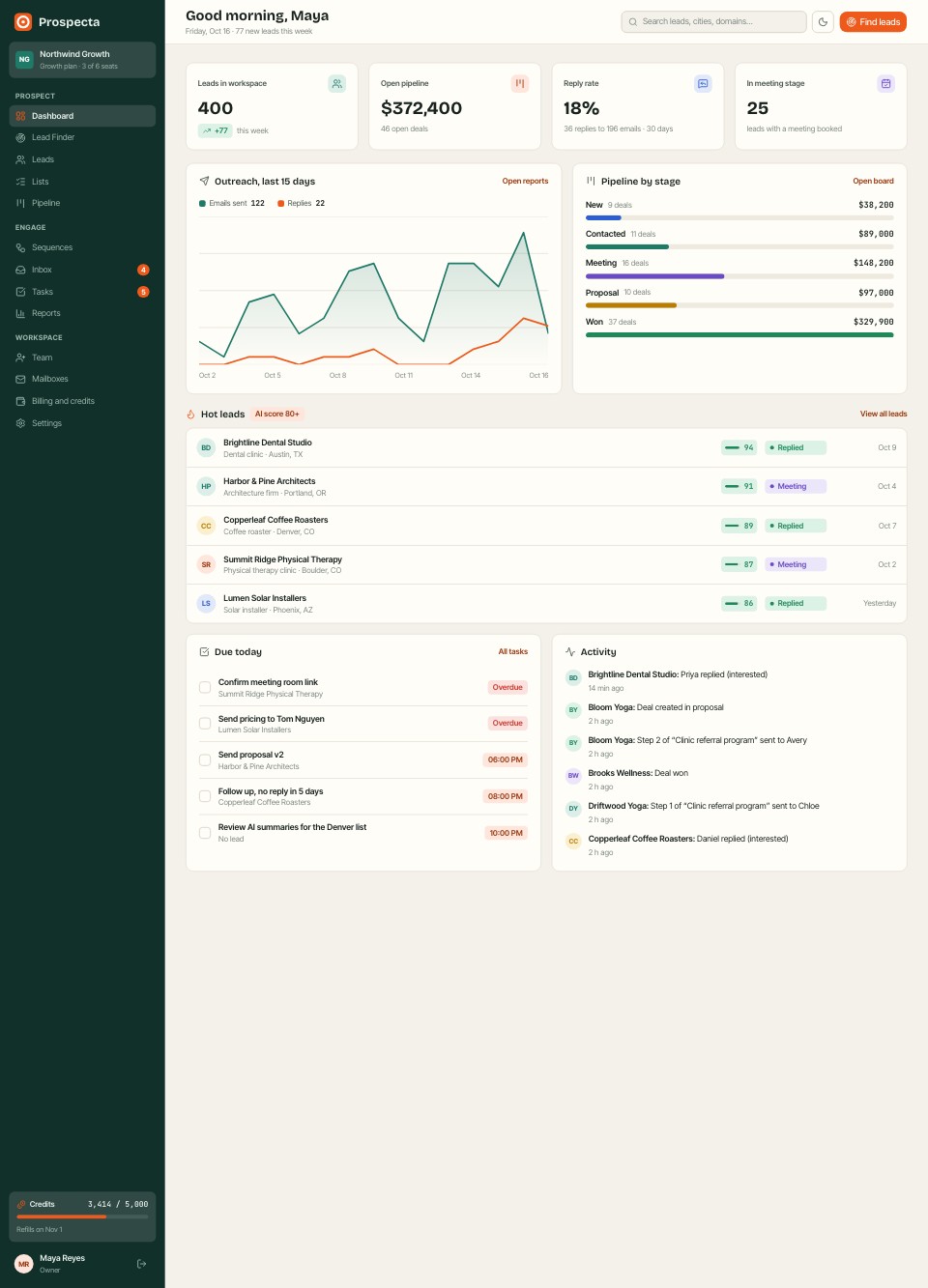The width and height of the screenshot is (928, 1288).
Task: Check Review AI summaries for Denver list
Action: 205,833
